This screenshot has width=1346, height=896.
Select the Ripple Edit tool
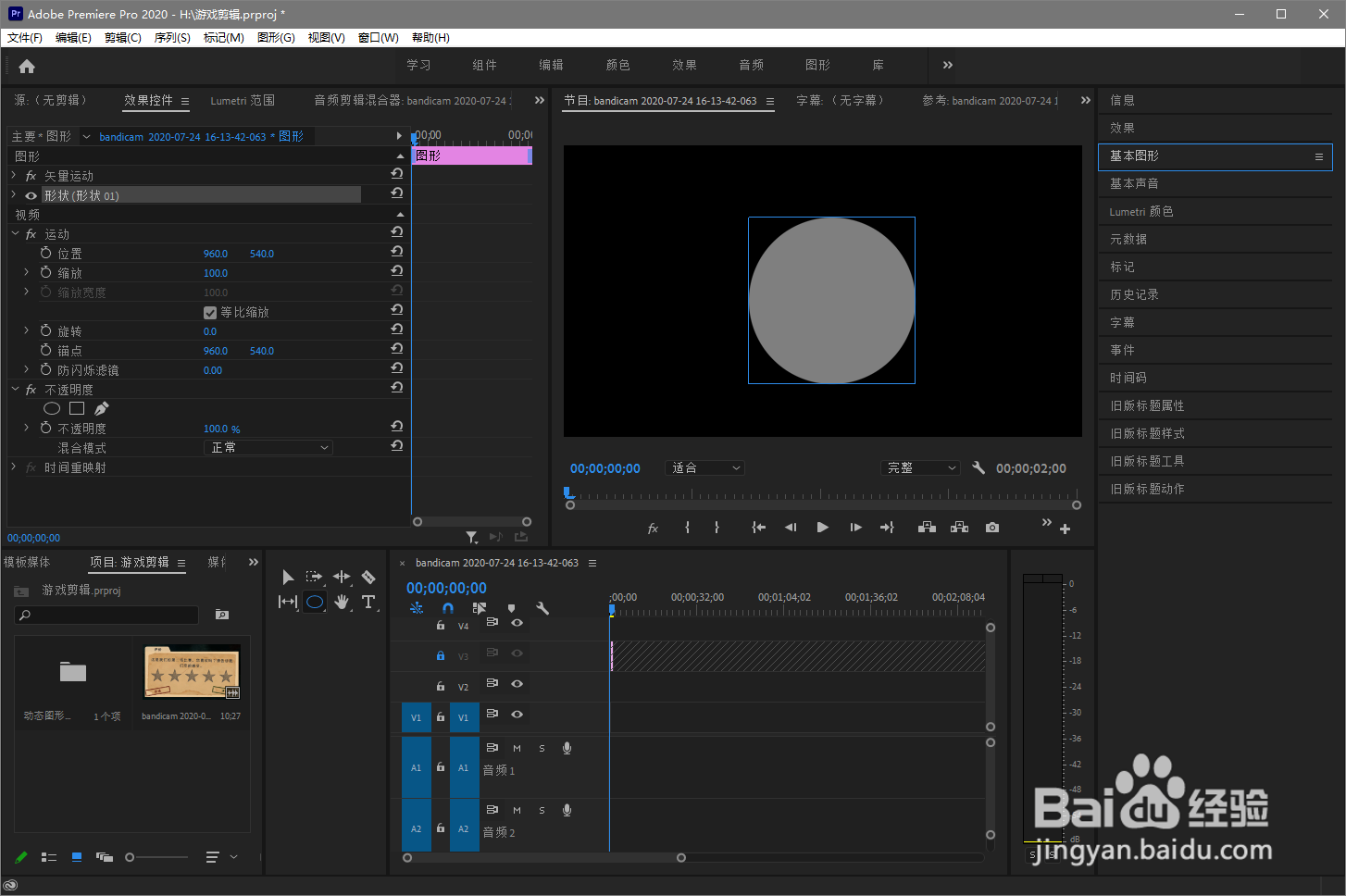pyautogui.click(x=342, y=577)
